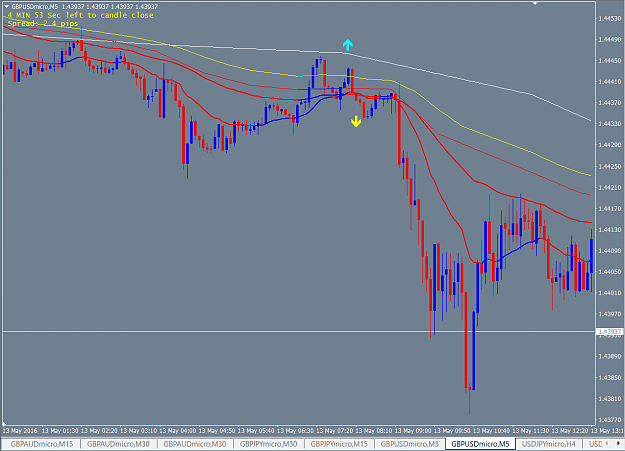Click the cyan up arrow signal
625x451 pixels.
point(348,45)
